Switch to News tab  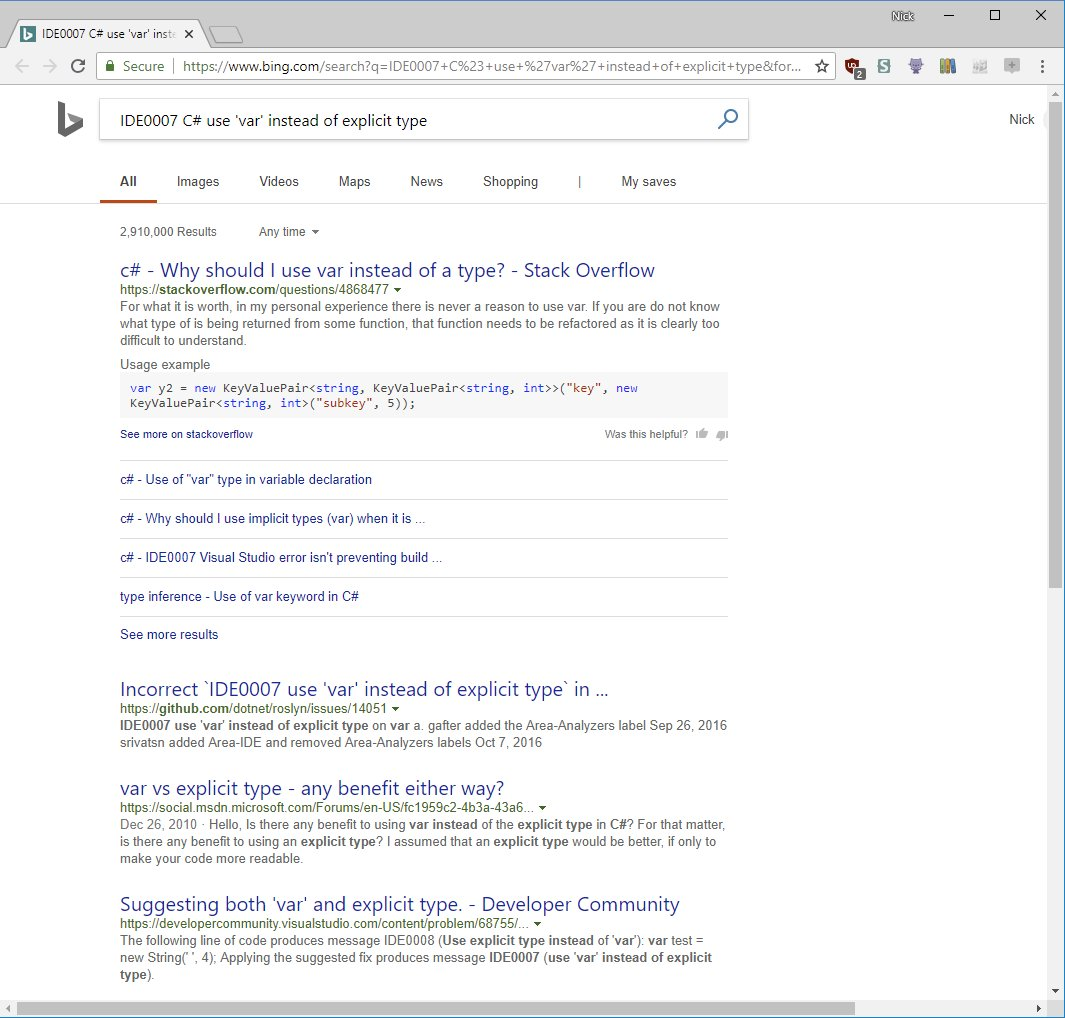[x=427, y=181]
